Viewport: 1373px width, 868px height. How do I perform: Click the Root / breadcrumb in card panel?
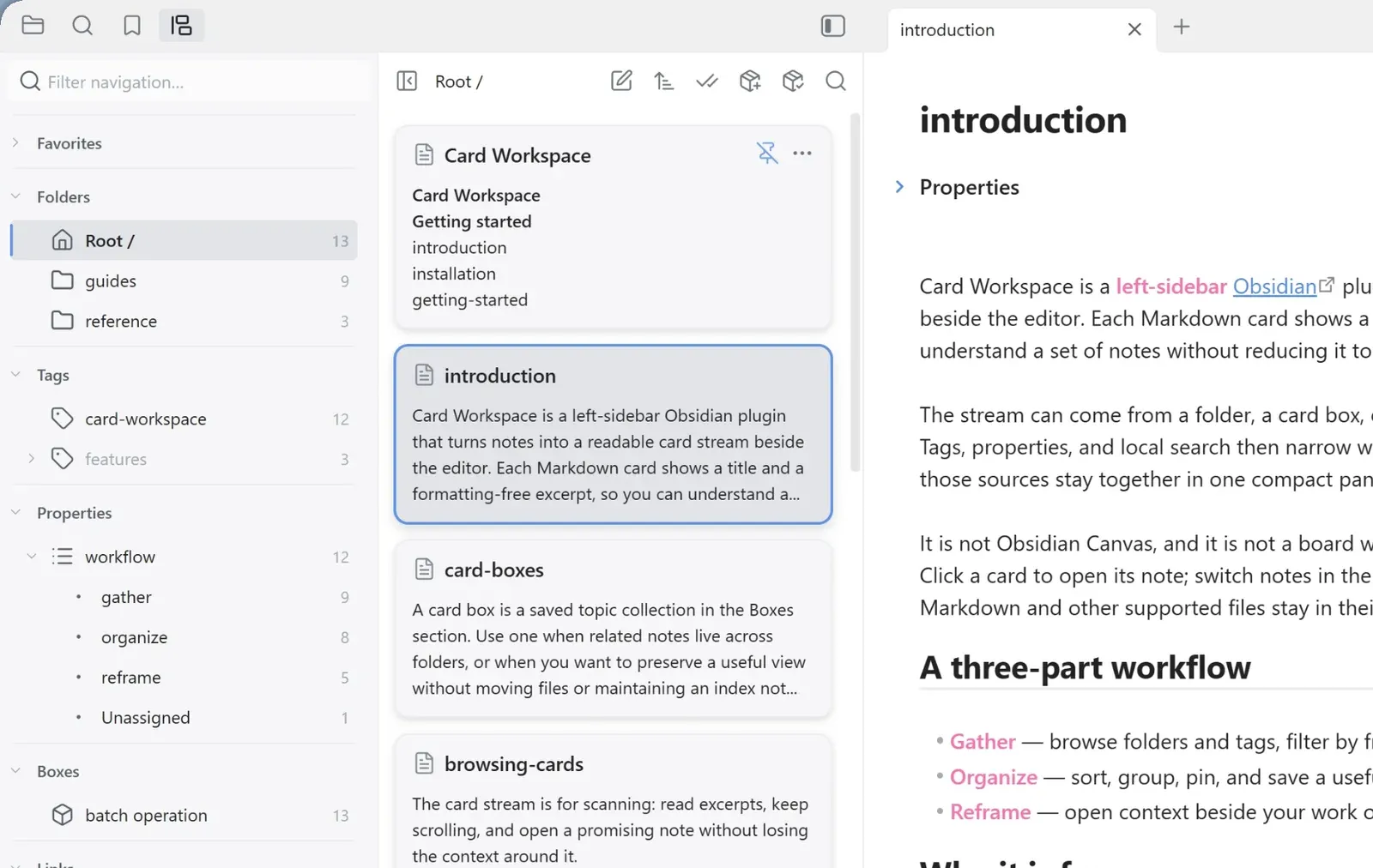458,81
